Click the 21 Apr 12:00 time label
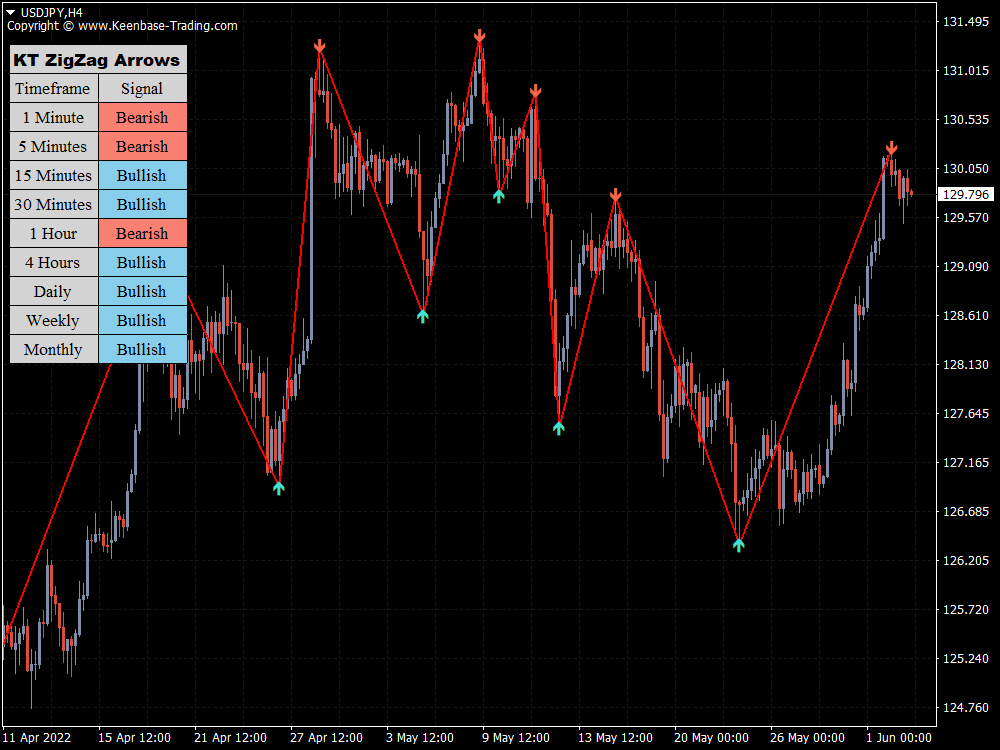The height and width of the screenshot is (750, 1000). coord(230,738)
